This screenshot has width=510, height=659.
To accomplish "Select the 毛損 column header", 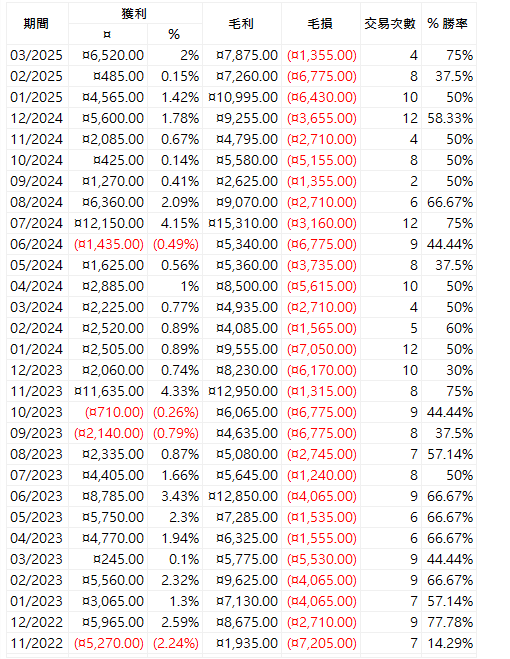I will point(321,24).
